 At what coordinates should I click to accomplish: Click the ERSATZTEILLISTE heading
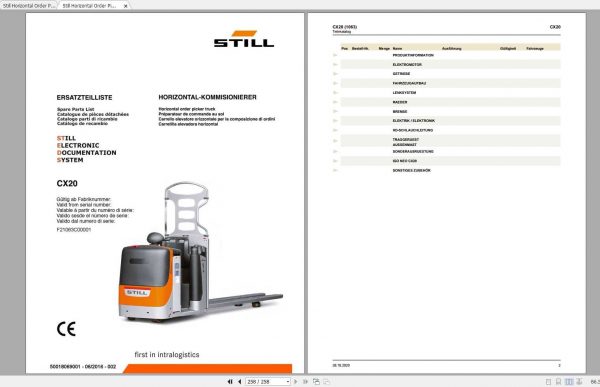click(x=85, y=98)
